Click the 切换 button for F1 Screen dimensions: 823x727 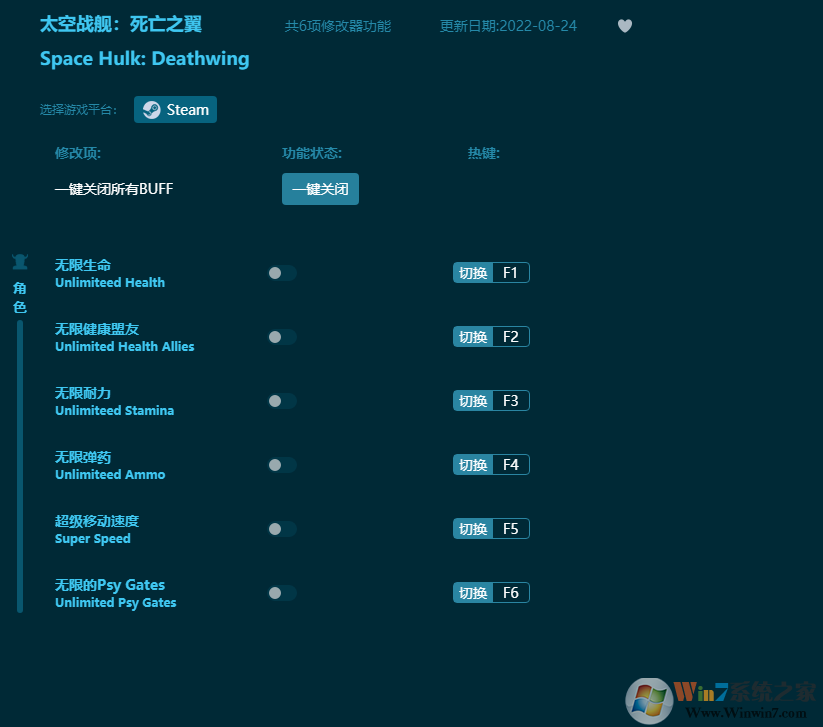(x=473, y=273)
